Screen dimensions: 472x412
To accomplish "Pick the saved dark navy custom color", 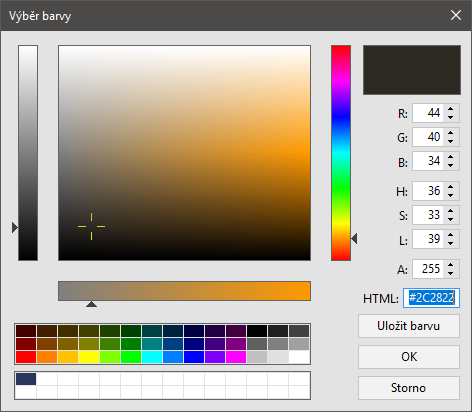I will (x=26, y=379).
